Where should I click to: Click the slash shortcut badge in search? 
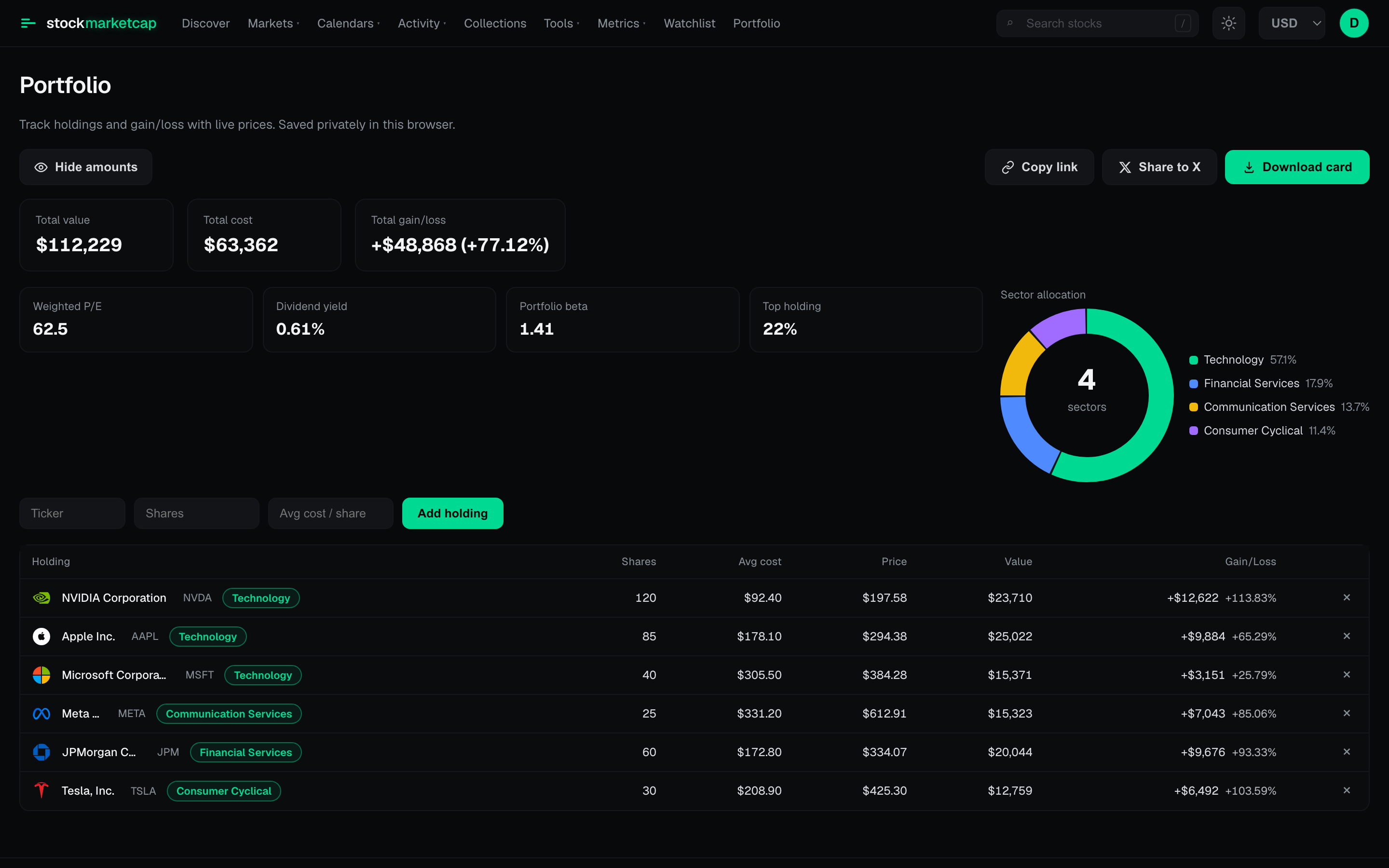1183,24
